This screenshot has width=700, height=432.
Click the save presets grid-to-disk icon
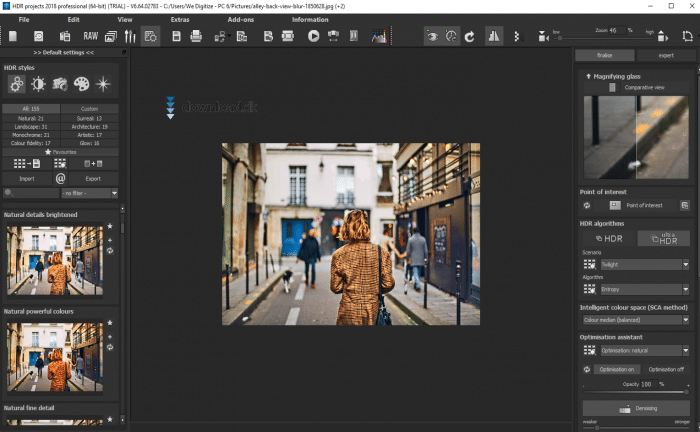[26, 164]
